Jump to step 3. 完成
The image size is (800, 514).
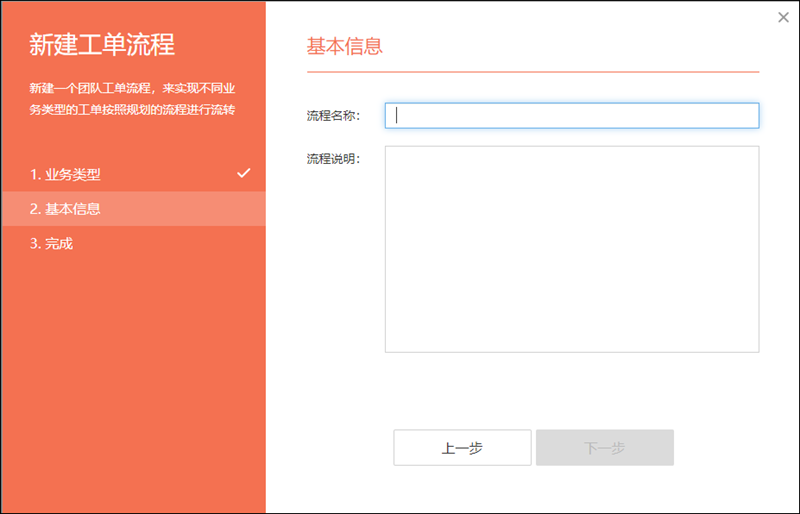[x=51, y=243]
